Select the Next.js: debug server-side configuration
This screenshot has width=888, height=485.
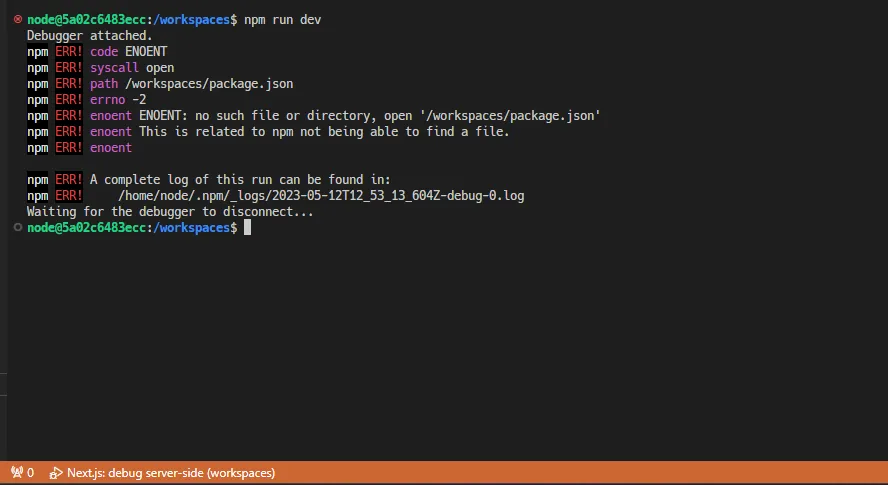[x=170, y=472]
